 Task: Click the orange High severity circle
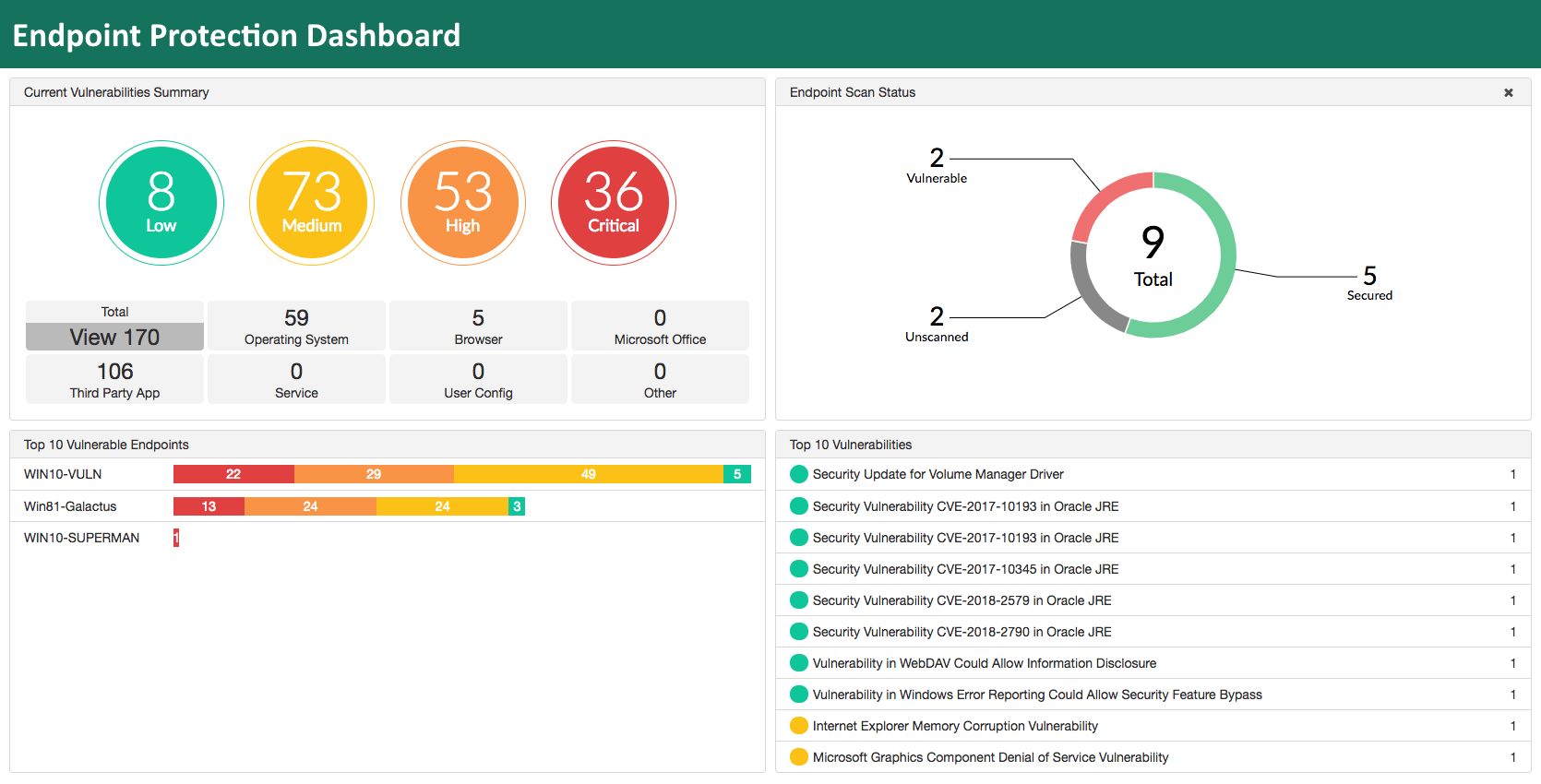click(463, 203)
